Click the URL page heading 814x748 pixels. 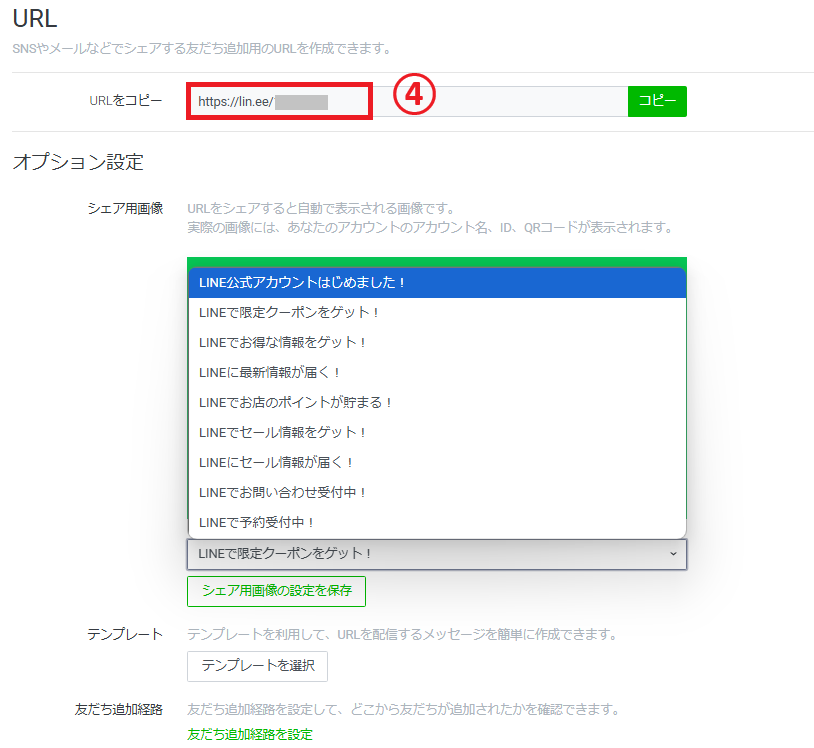tap(35, 19)
